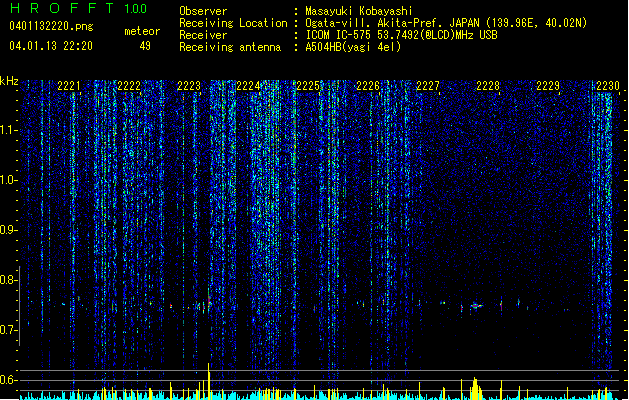Click the 2227 time marker

428,86
